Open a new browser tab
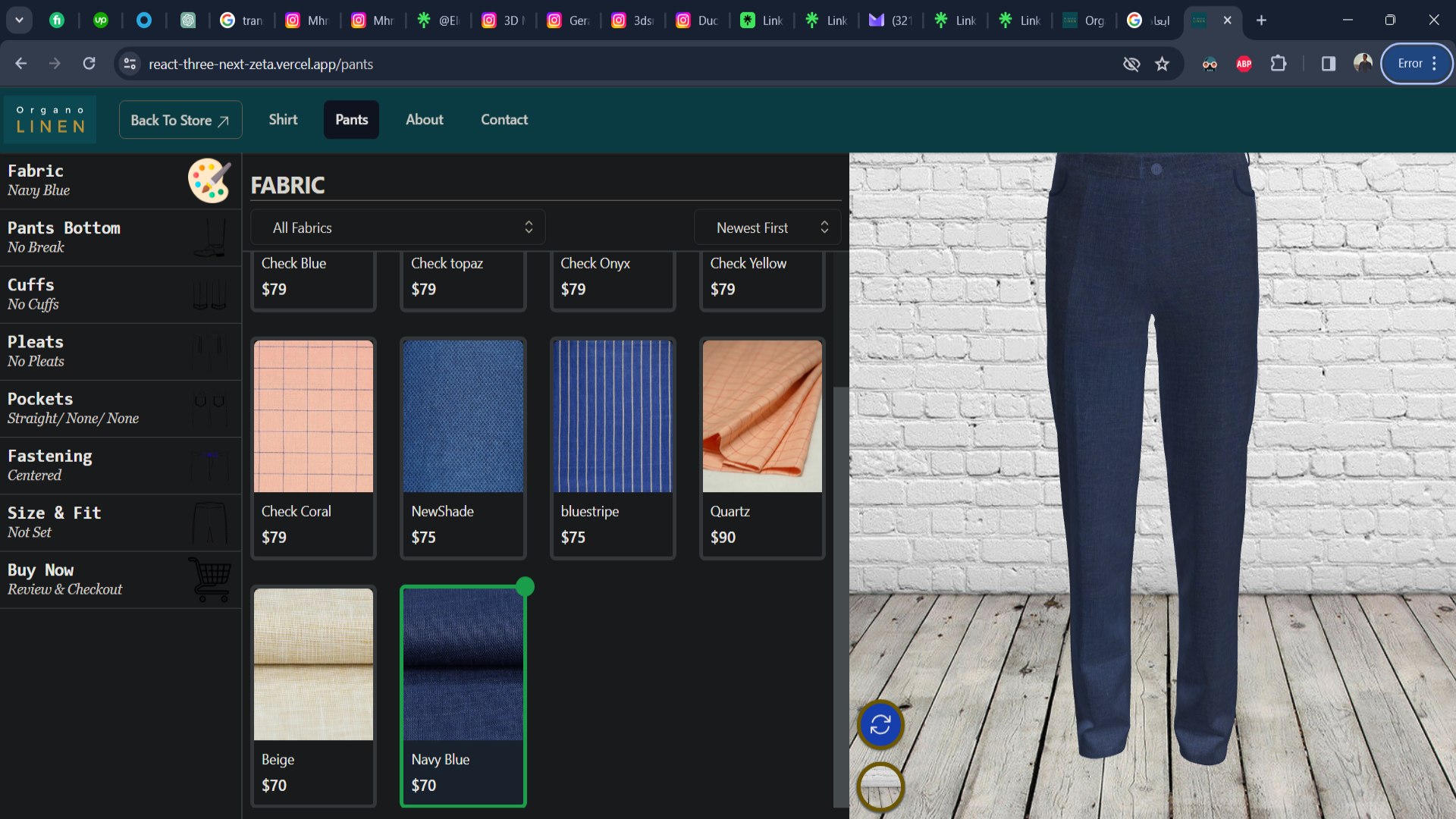Image resolution: width=1456 pixels, height=819 pixels. 1261,20
